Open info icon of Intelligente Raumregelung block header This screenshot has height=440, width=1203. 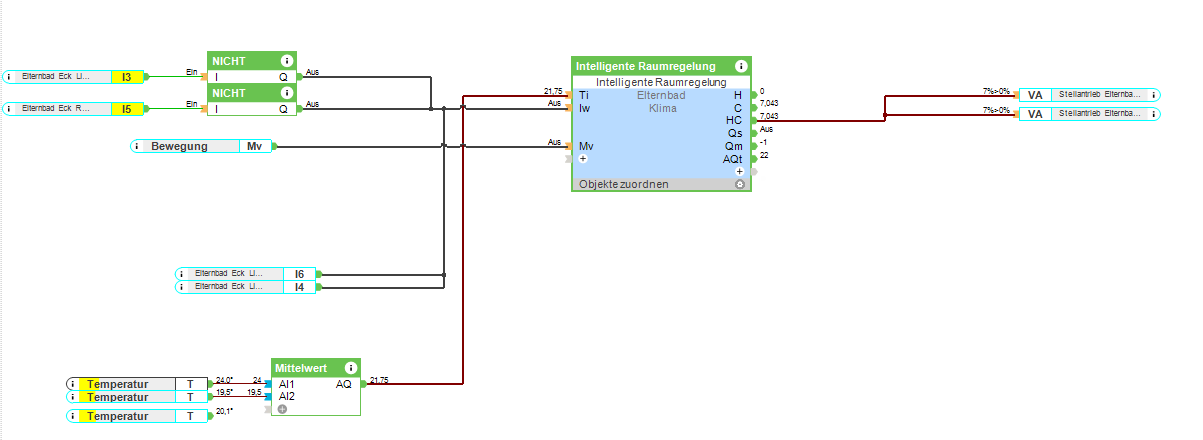(740, 66)
